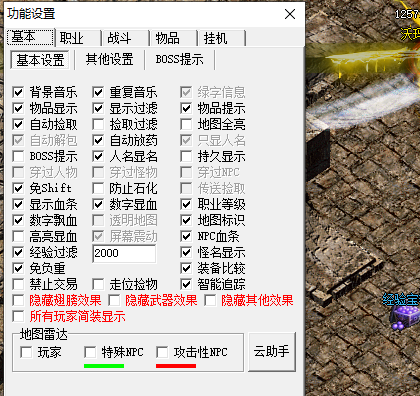Select the 基本设置 sub-tab

[x=40, y=60]
